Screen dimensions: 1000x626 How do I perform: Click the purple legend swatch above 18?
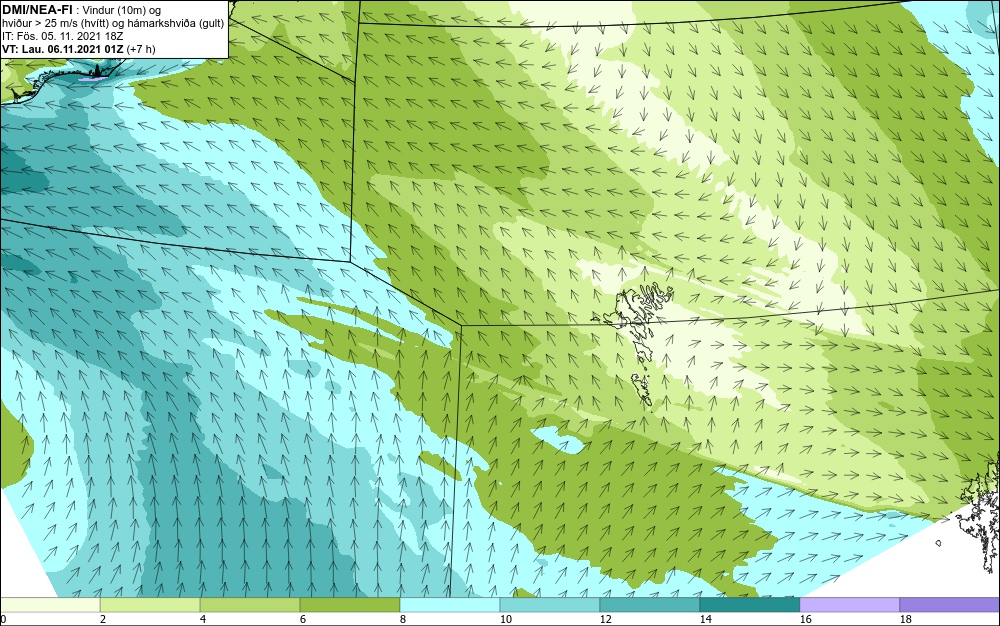pyautogui.click(x=950, y=604)
